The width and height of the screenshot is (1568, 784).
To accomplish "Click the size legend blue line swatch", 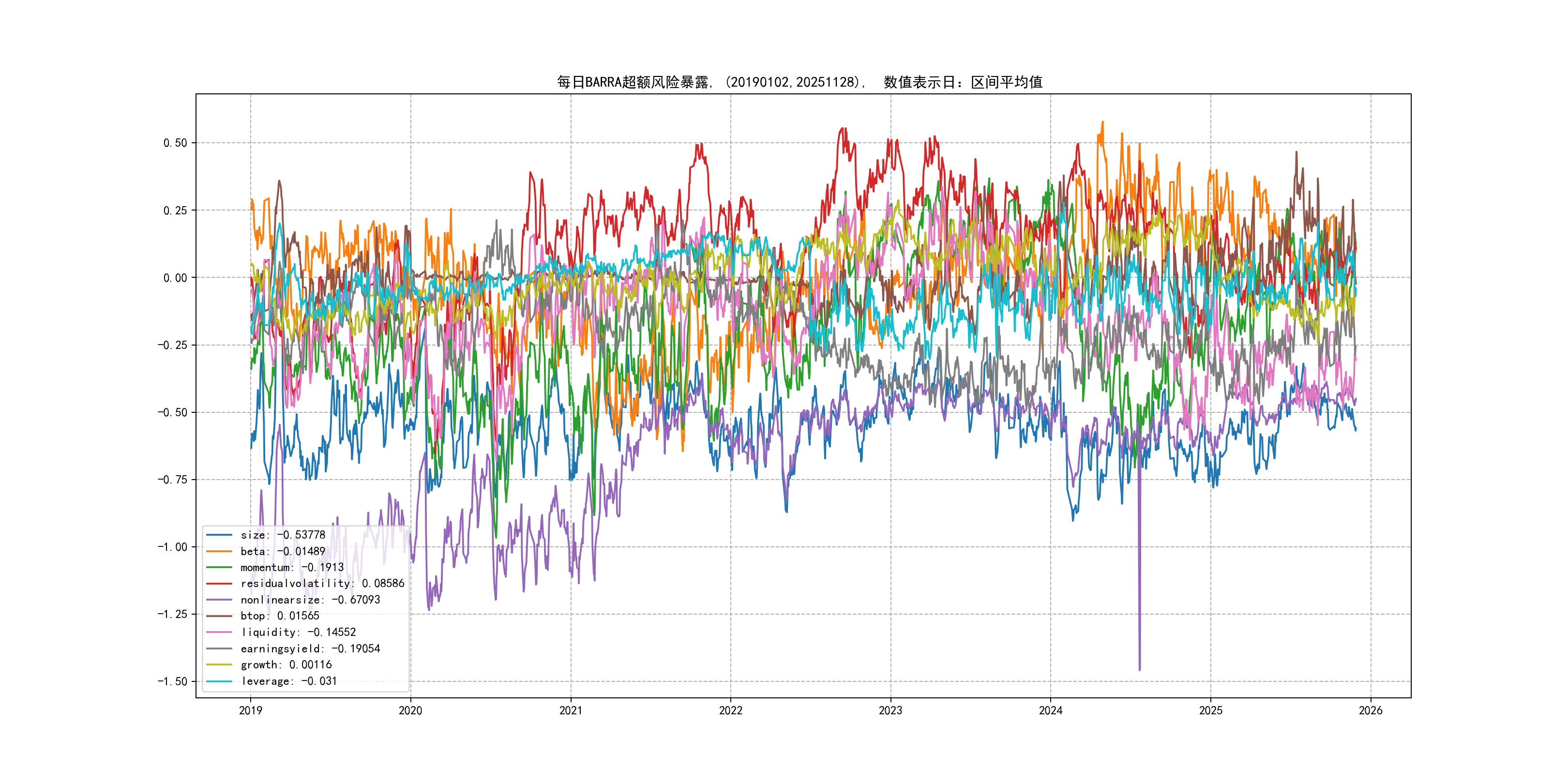I will 219,535.
